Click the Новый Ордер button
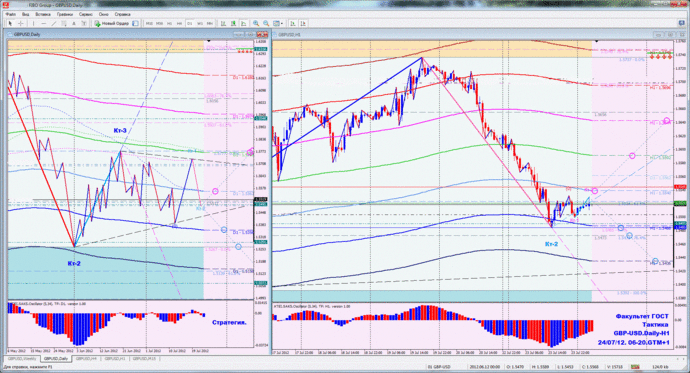The height and width of the screenshot is (373, 690). point(112,23)
